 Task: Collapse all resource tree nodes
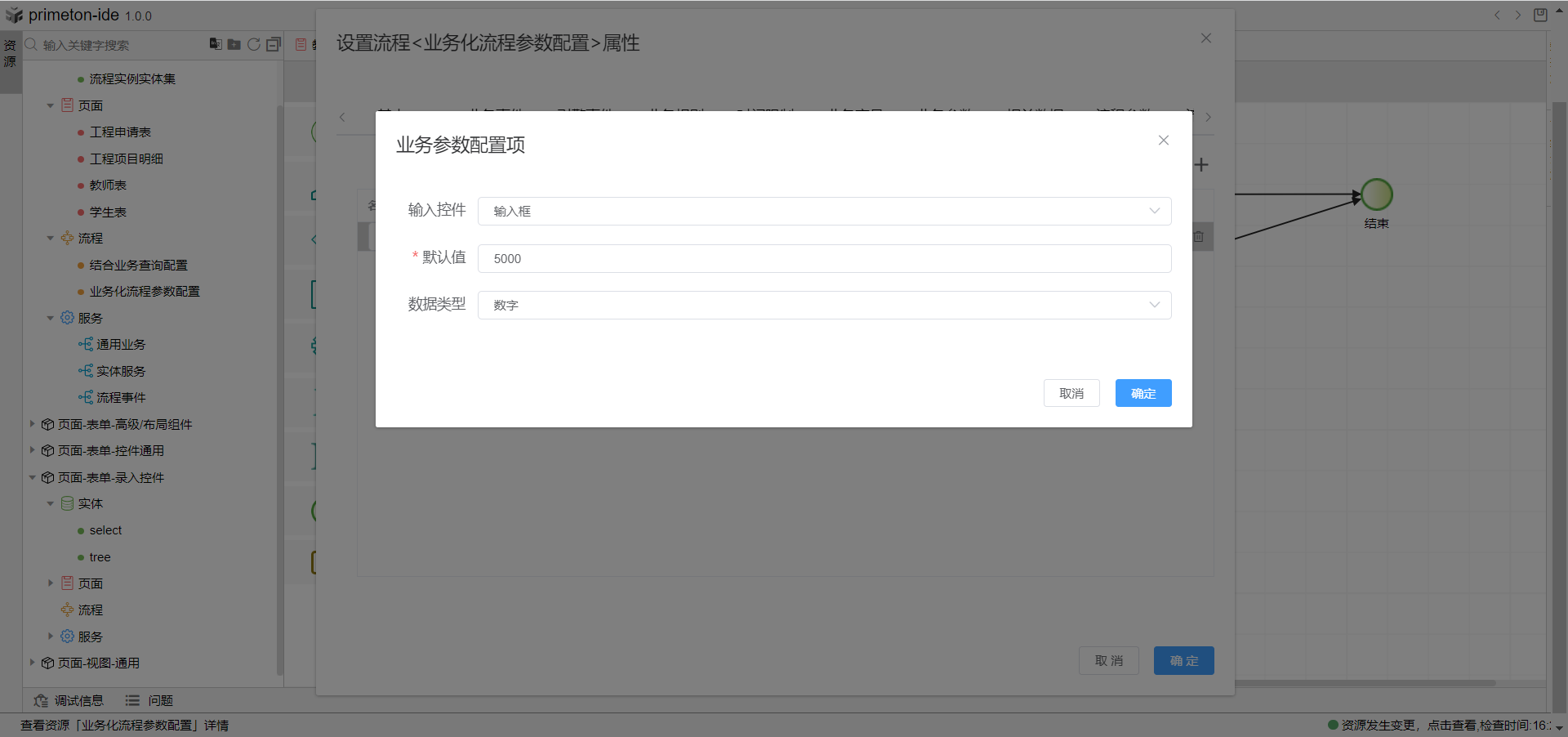[x=274, y=44]
